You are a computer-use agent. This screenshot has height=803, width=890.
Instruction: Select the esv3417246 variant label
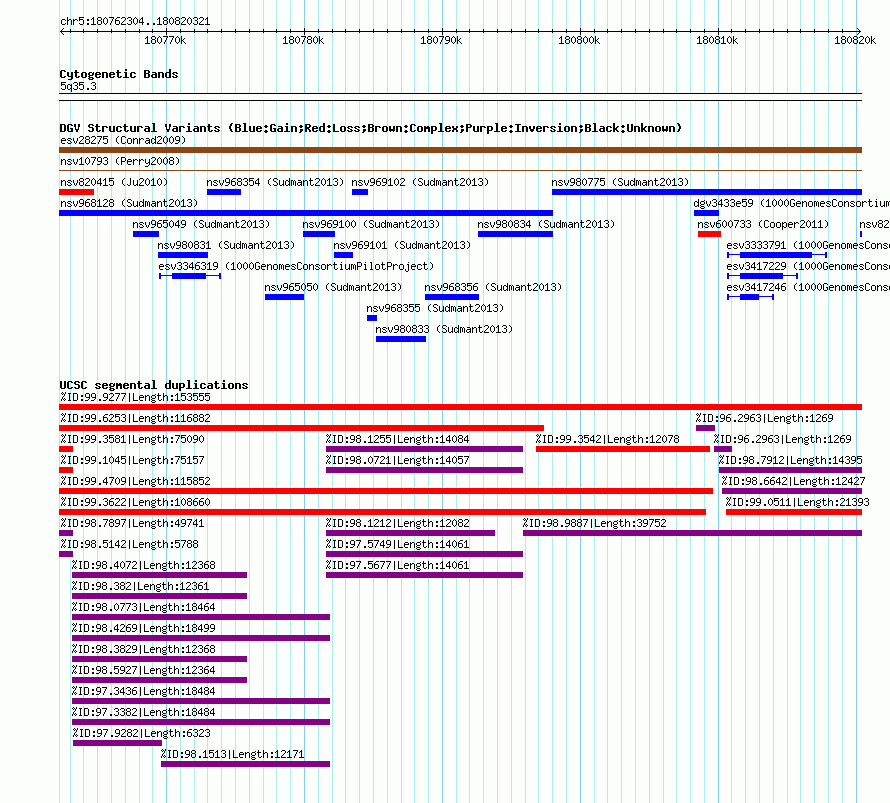pyautogui.click(x=808, y=287)
